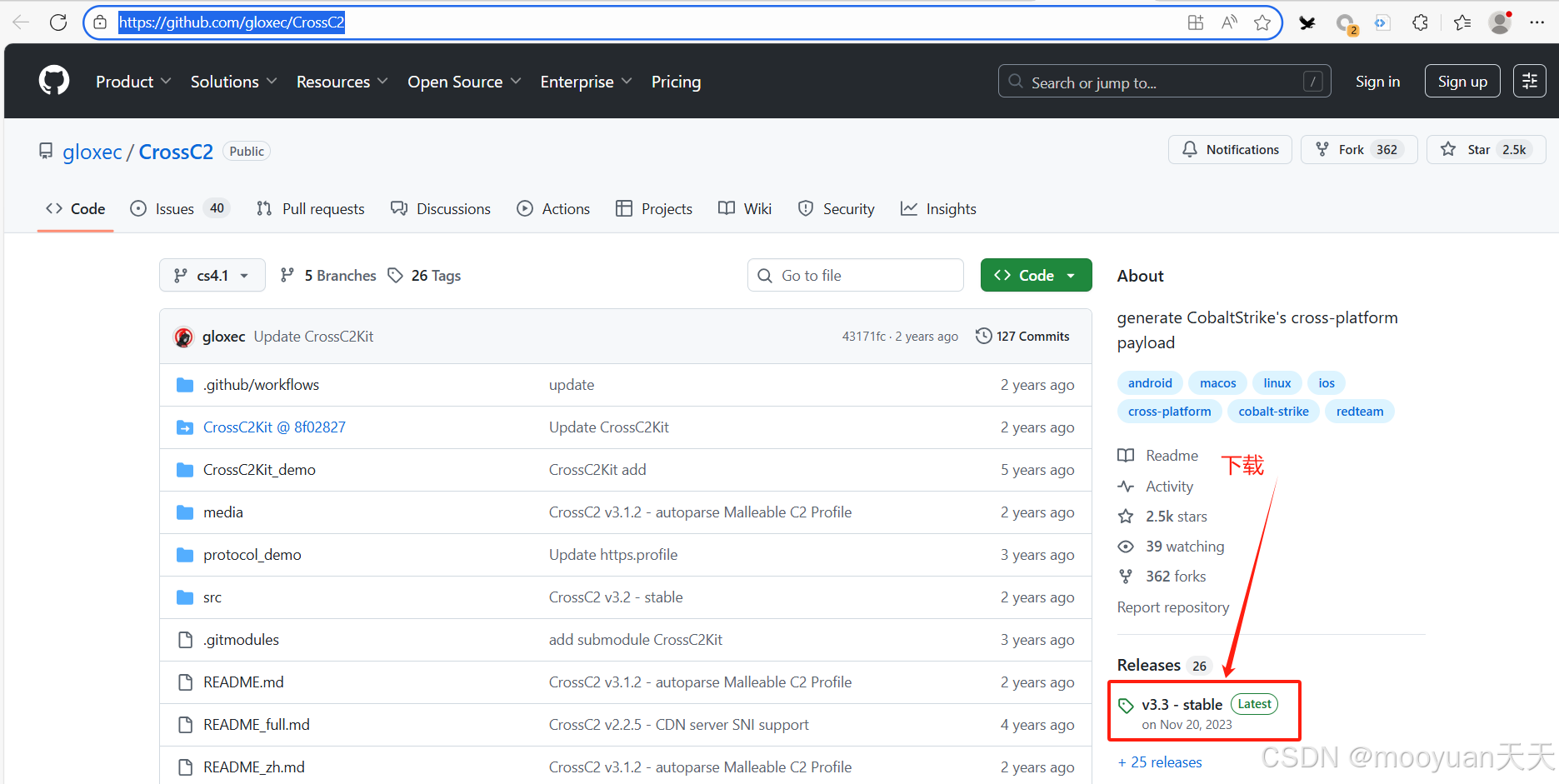This screenshot has width=1559, height=784.
Task: Open the Projects tab
Action: pyautogui.click(x=654, y=208)
